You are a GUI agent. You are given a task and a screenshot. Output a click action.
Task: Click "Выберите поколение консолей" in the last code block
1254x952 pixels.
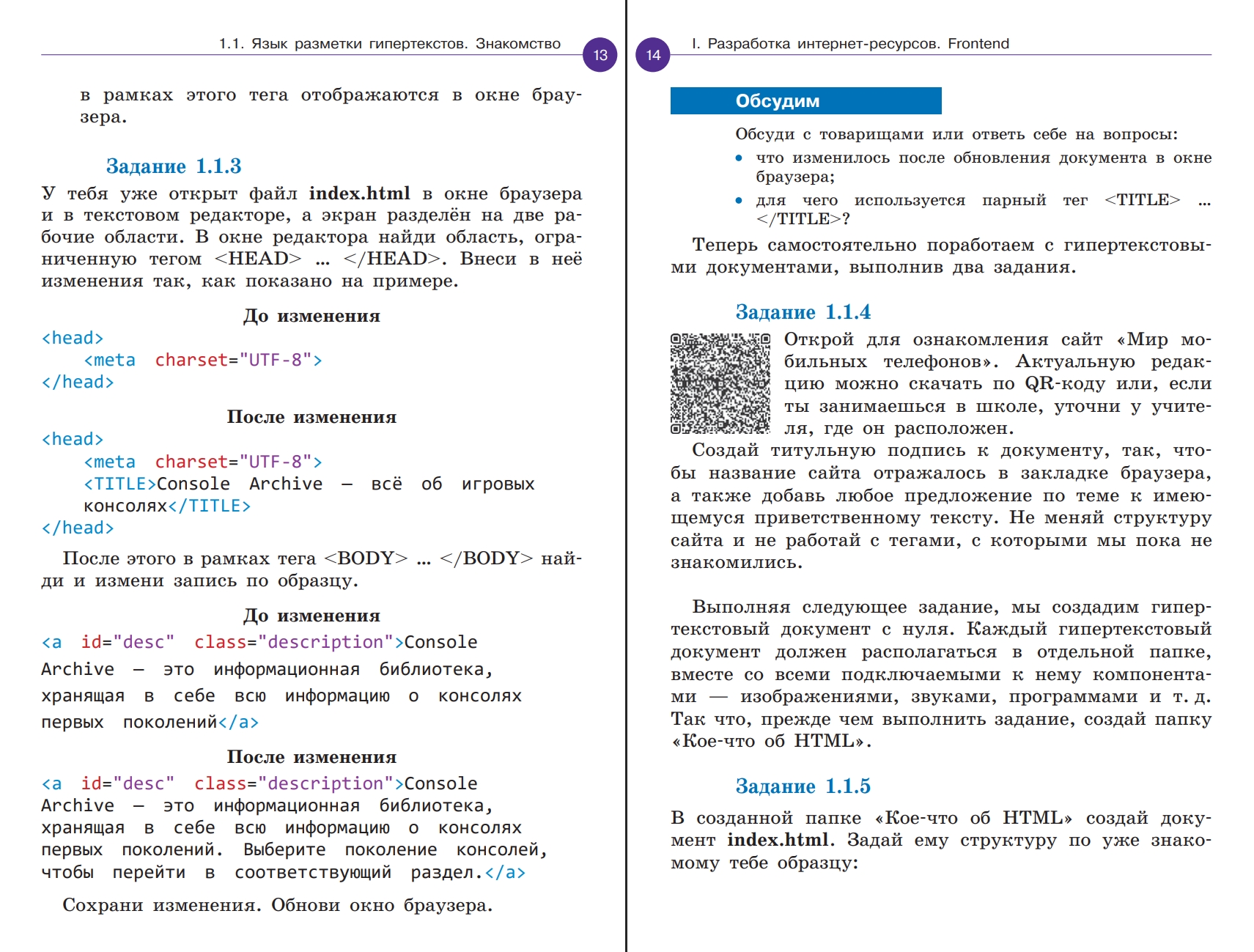click(x=394, y=850)
